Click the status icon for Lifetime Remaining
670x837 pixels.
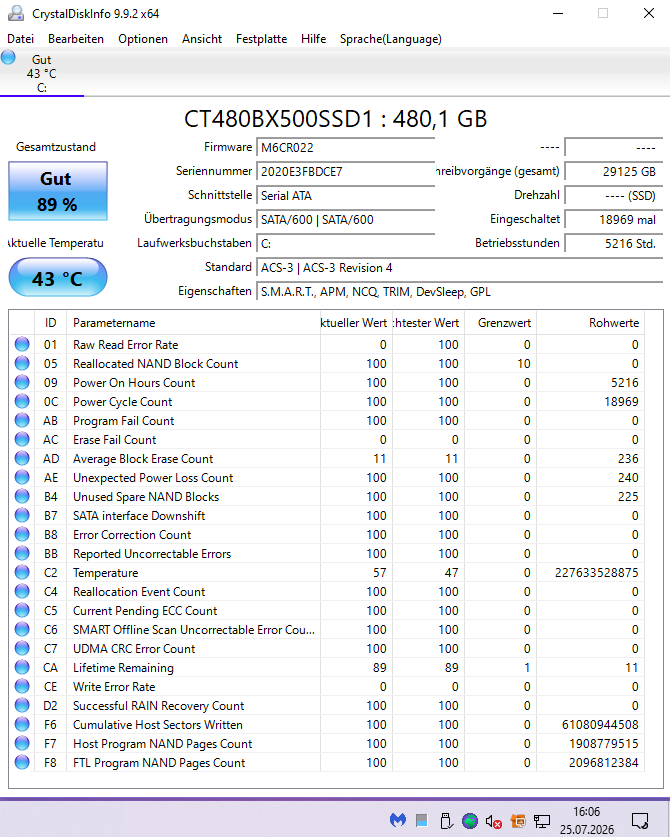22,667
